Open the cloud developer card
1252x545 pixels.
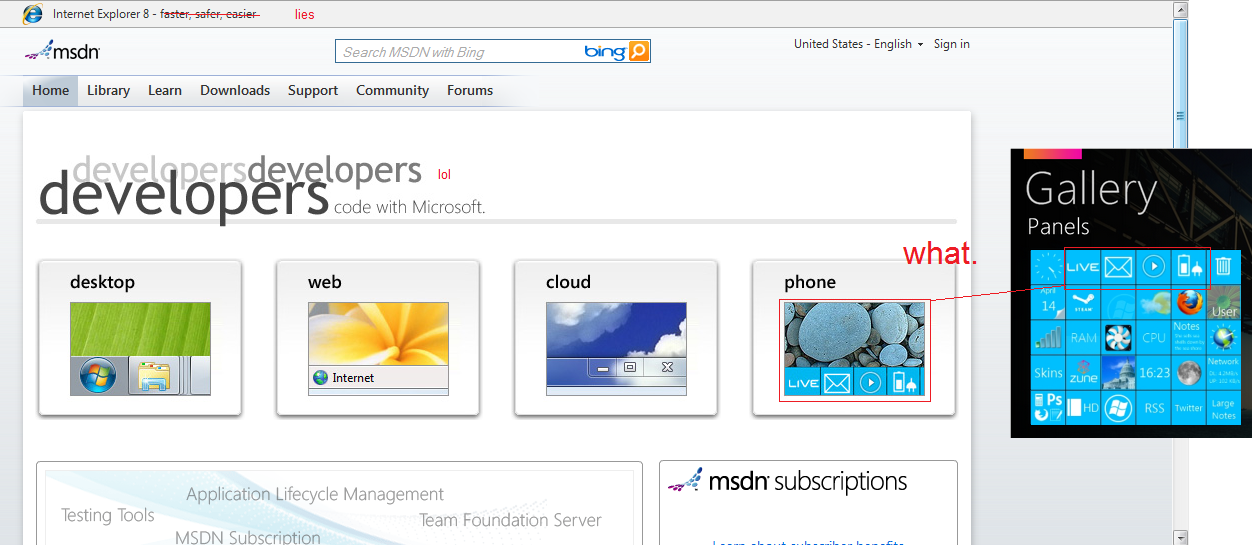(x=616, y=338)
